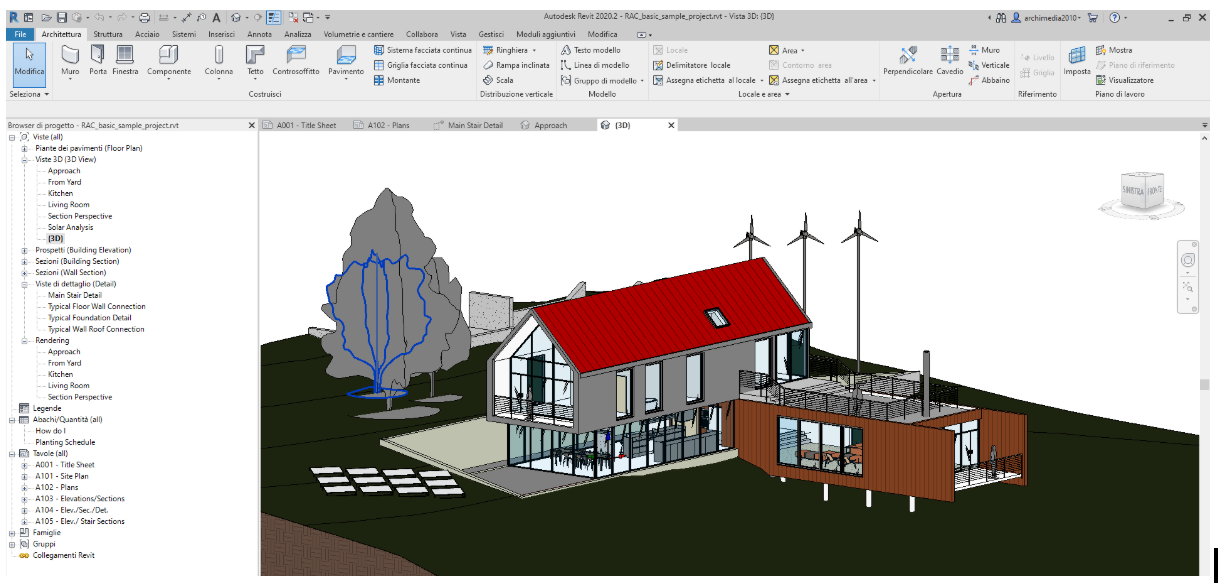Open the help question mark icon

click(x=1113, y=18)
